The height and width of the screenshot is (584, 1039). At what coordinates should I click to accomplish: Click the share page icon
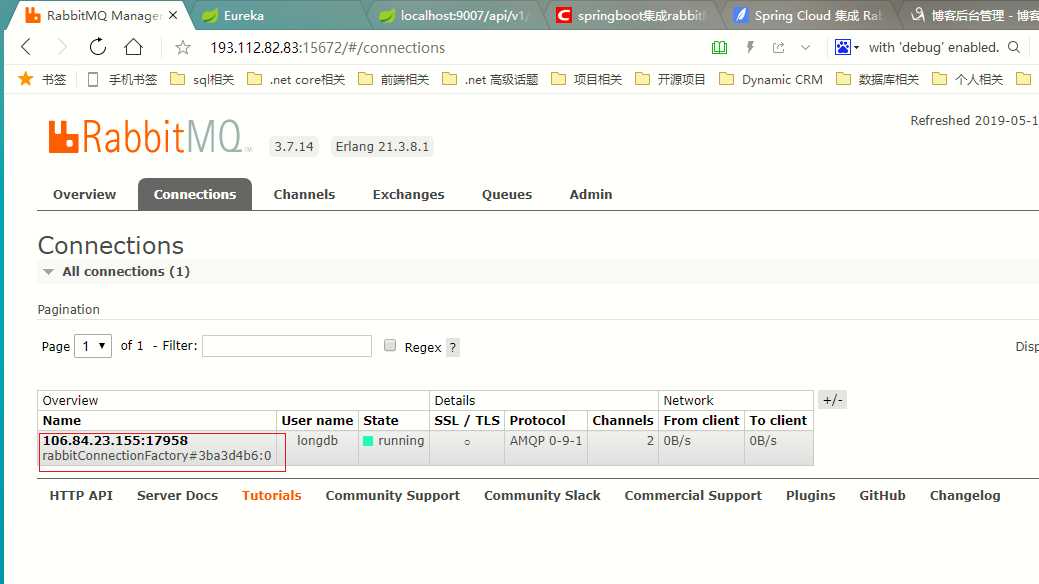pyautogui.click(x=779, y=48)
